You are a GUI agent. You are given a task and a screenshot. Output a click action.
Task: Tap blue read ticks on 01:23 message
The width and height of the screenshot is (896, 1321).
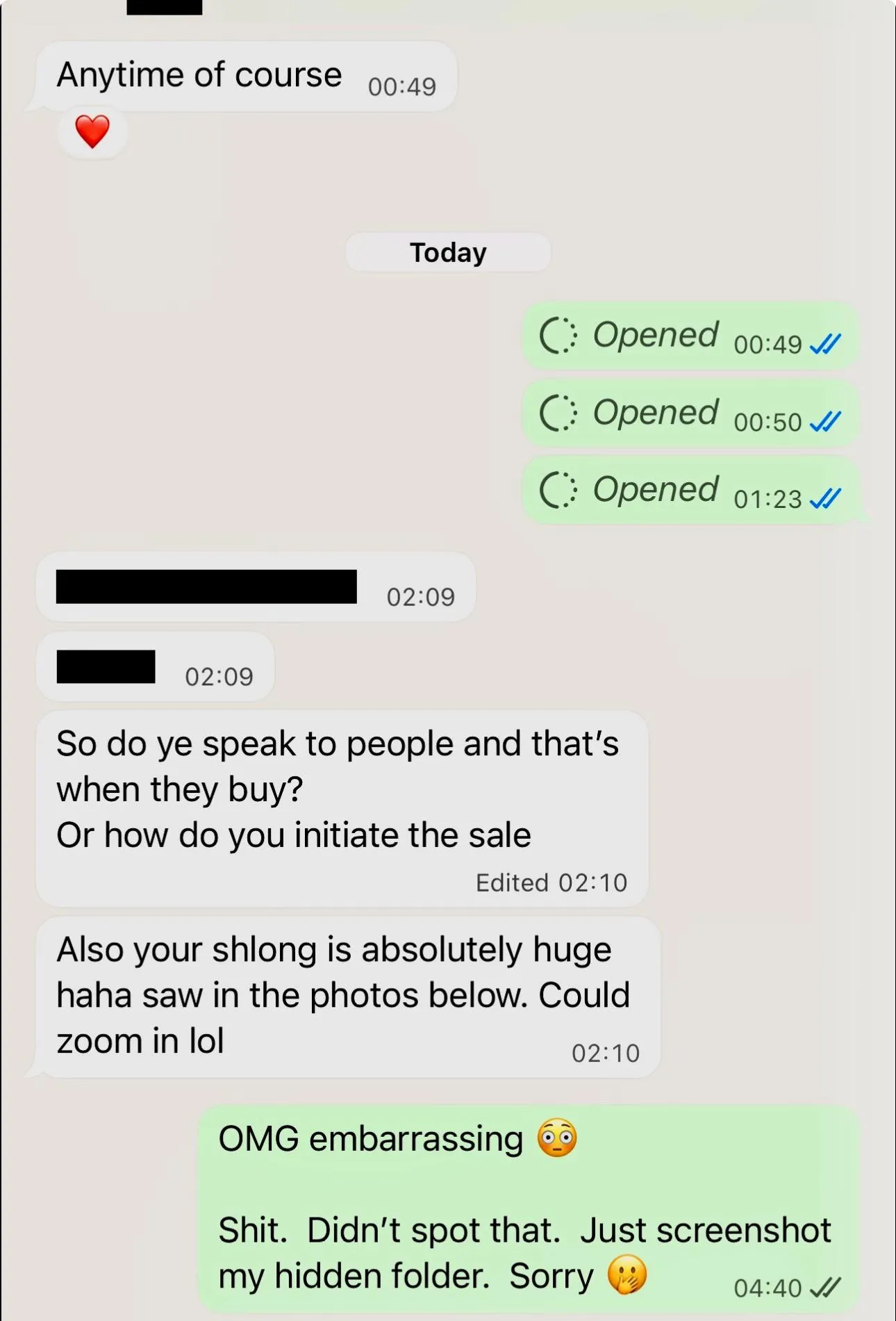[826, 499]
